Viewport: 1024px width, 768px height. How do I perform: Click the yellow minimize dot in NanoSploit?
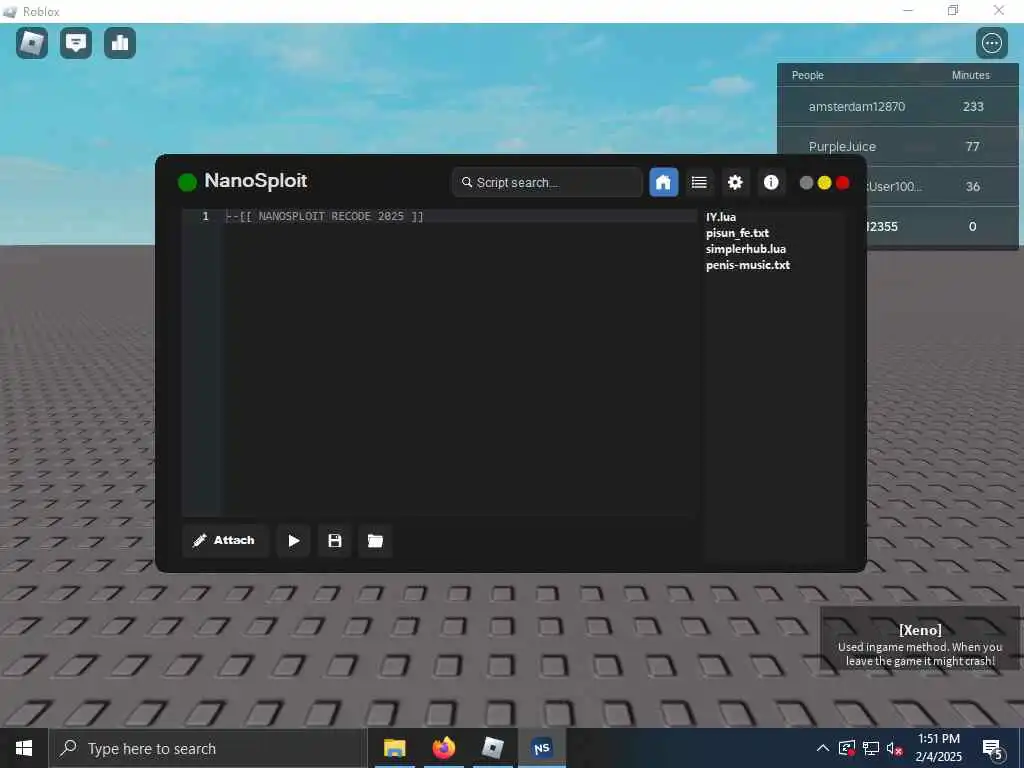coord(825,183)
